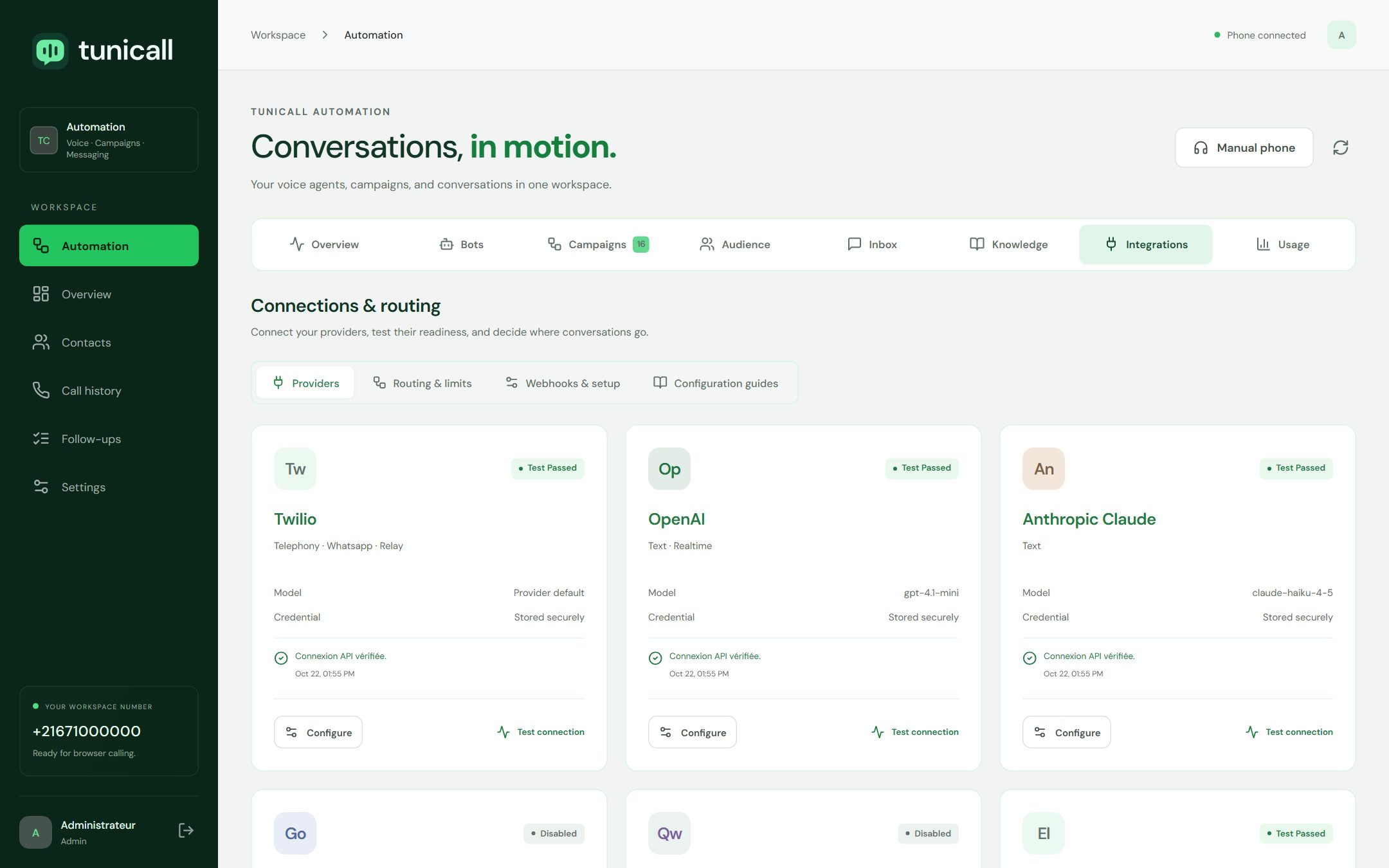This screenshot has width=1389, height=868.
Task: Test connection for OpenAI
Action: pyautogui.click(x=915, y=732)
